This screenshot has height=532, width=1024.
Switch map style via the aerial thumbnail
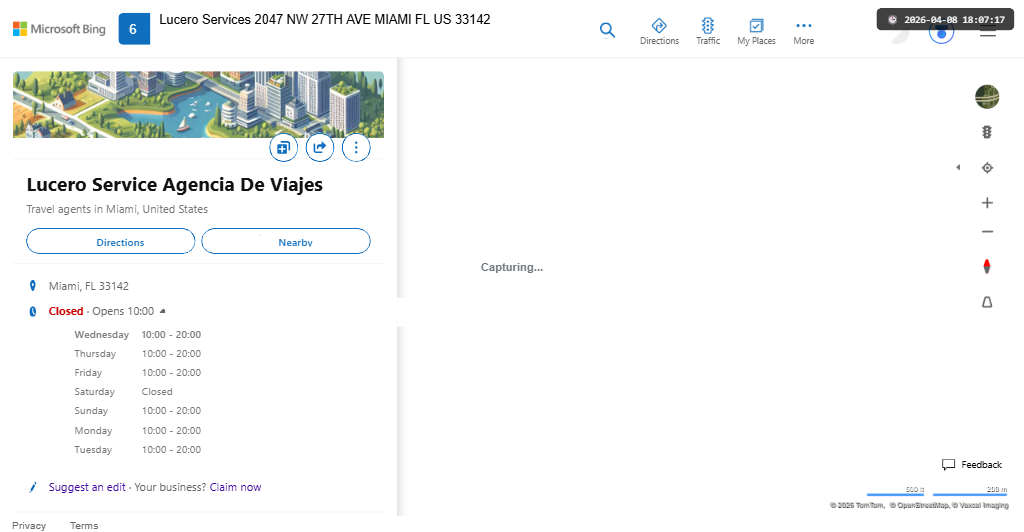coord(987,97)
